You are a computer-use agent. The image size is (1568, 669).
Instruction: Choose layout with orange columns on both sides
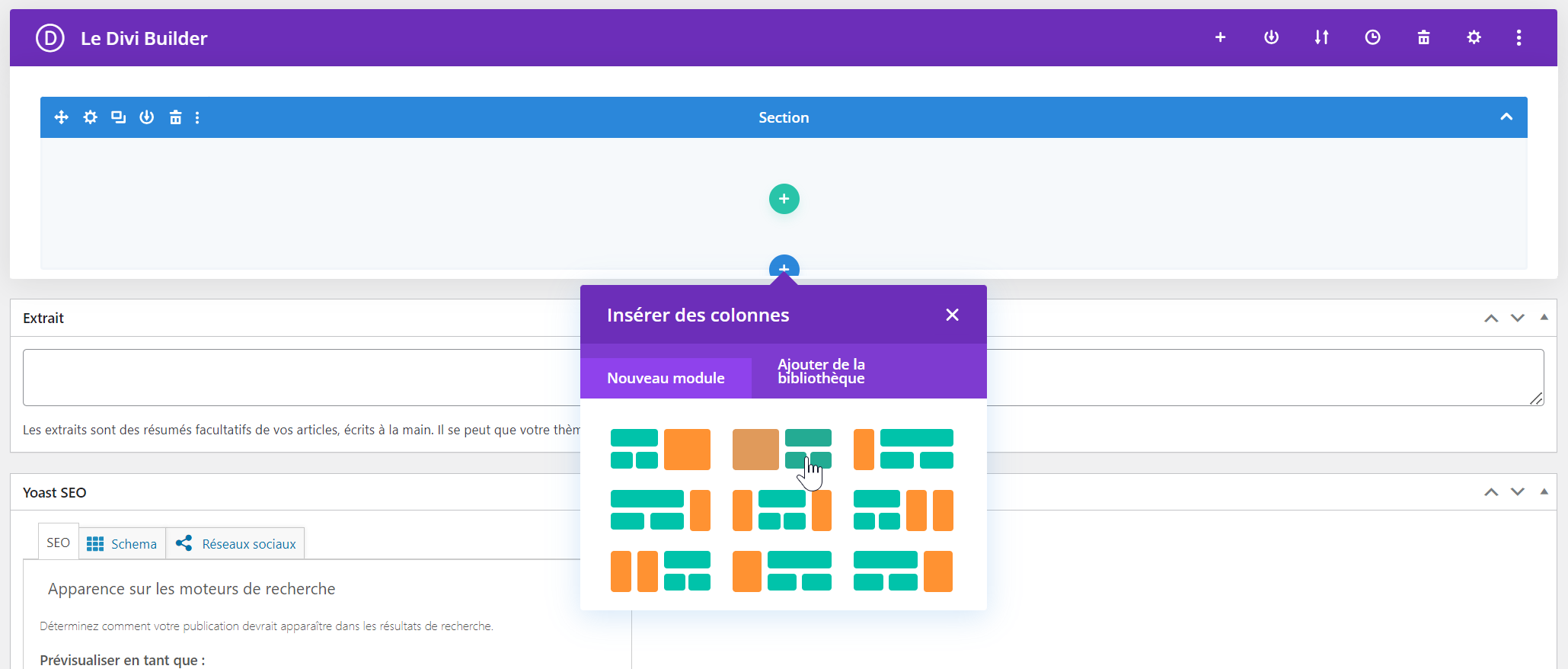(782, 511)
